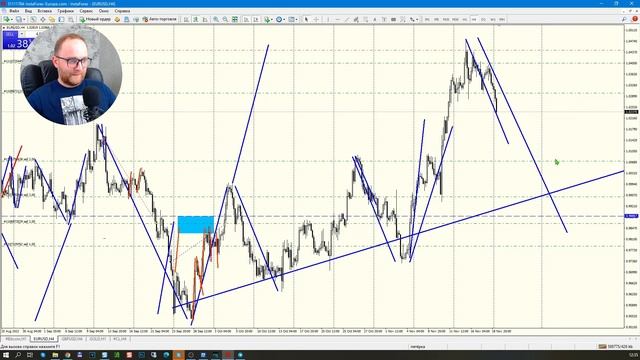640x360 pixels.
Task: Open the Вид menu
Action: (x=28, y=11)
